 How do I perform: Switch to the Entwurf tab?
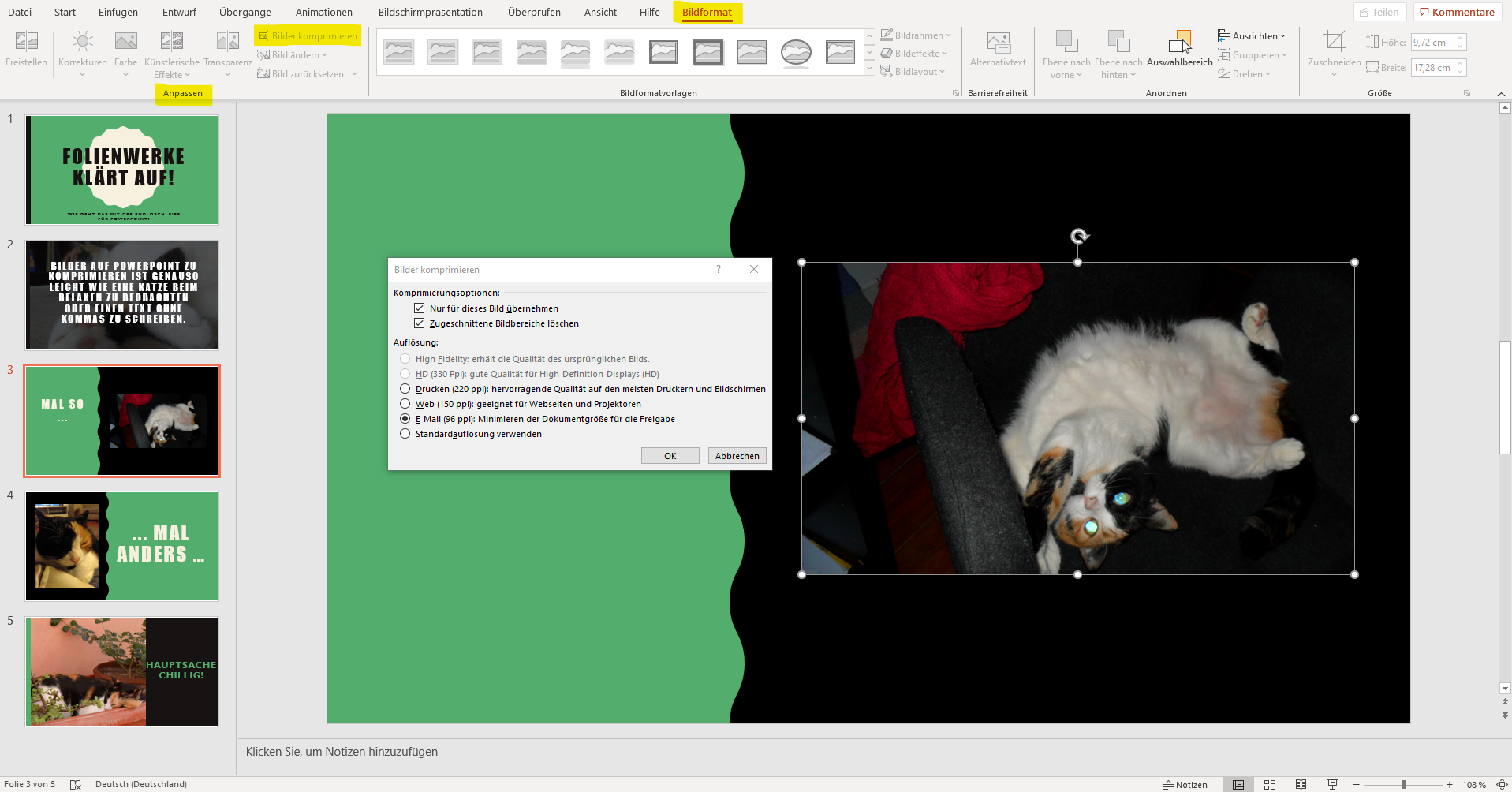[x=179, y=12]
